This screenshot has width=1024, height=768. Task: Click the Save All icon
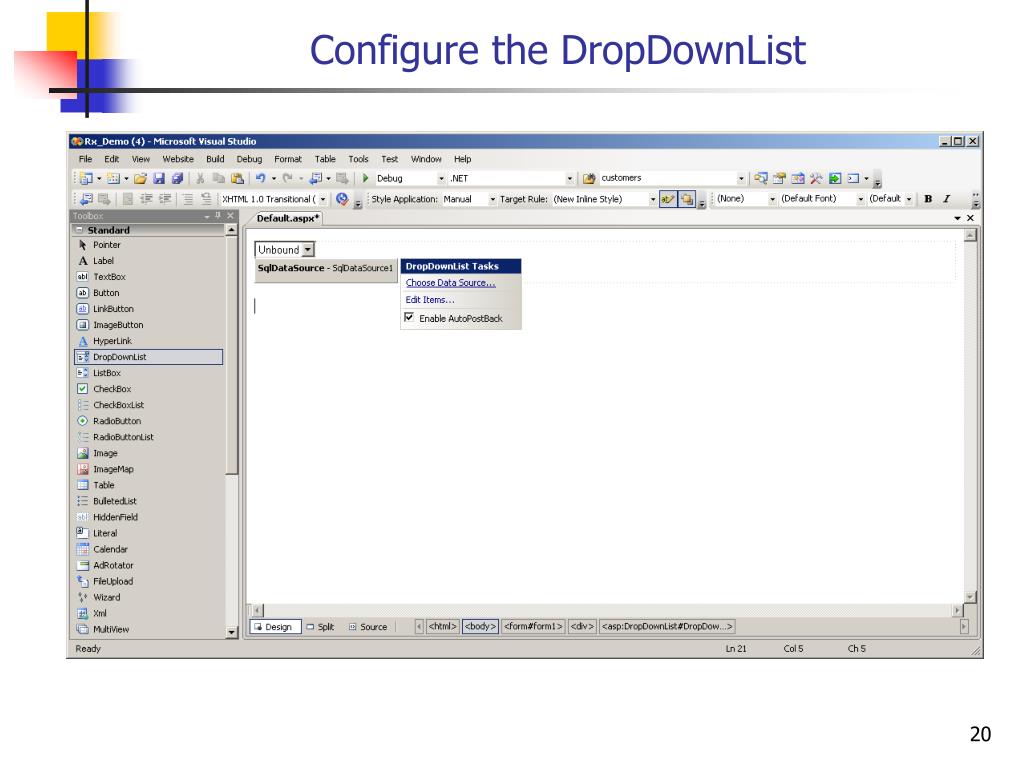click(x=177, y=178)
